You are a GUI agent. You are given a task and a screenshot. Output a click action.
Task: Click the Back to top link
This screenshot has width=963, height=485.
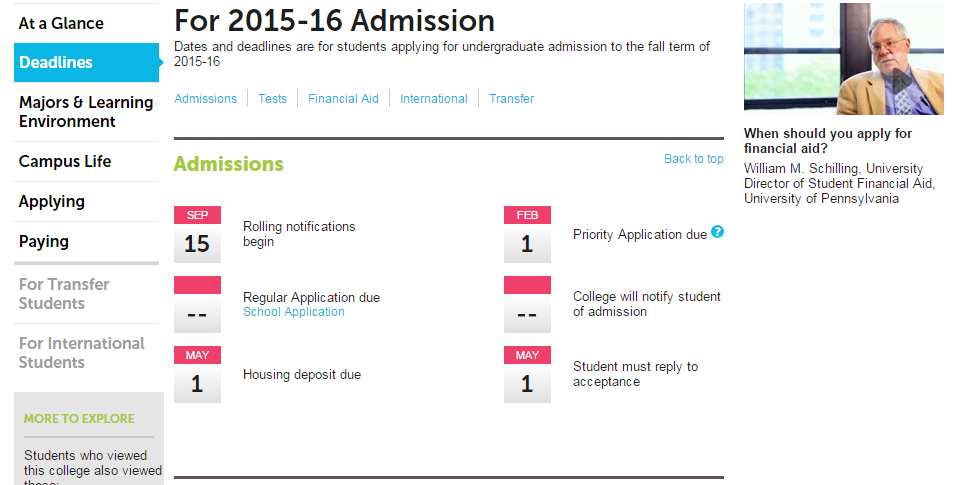click(693, 159)
